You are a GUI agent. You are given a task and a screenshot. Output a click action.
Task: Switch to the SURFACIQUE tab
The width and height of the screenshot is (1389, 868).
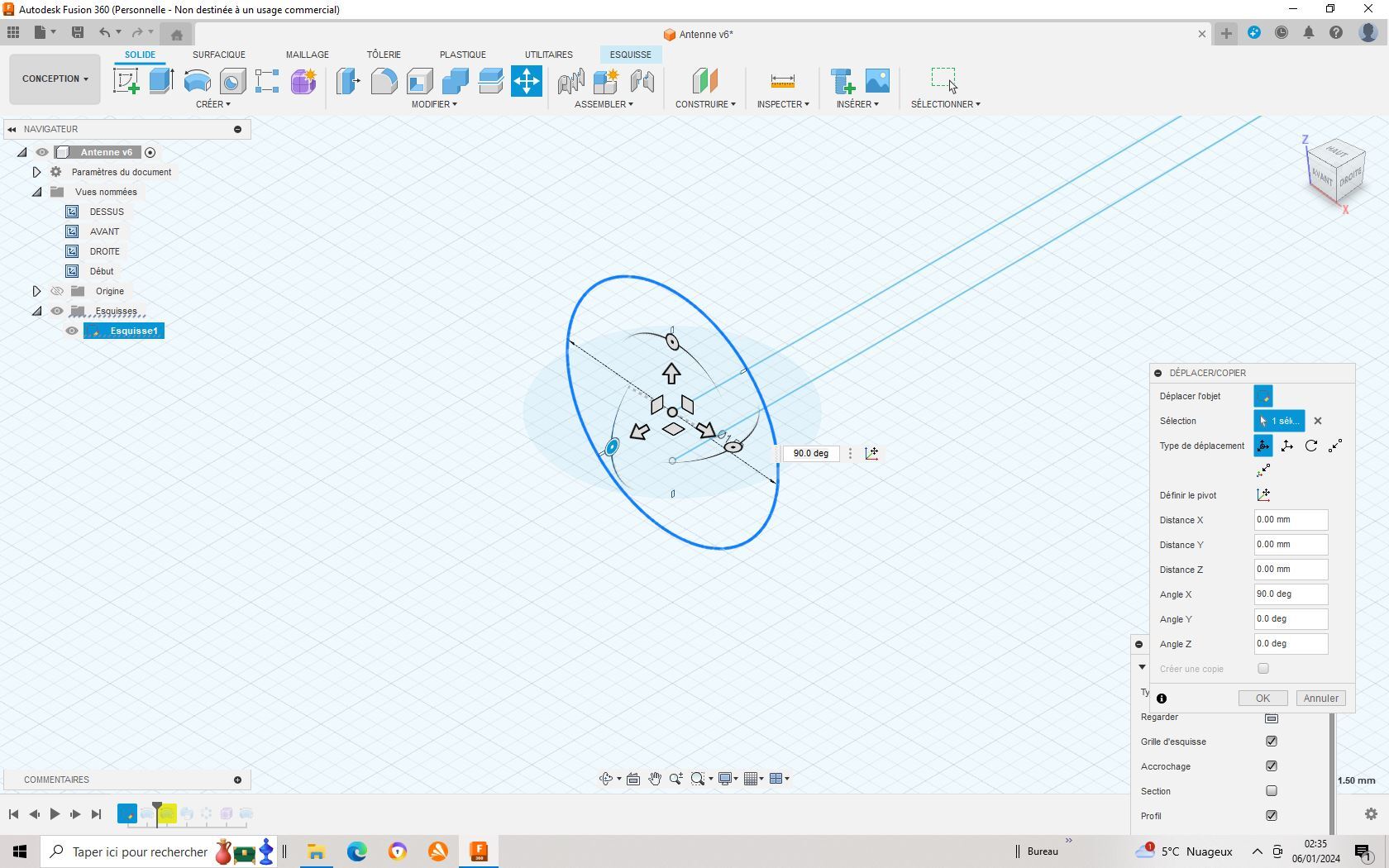click(x=219, y=55)
